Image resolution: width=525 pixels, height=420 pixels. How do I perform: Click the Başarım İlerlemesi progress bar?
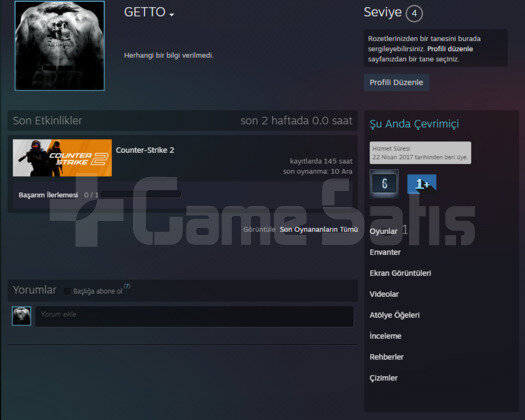click(141, 194)
